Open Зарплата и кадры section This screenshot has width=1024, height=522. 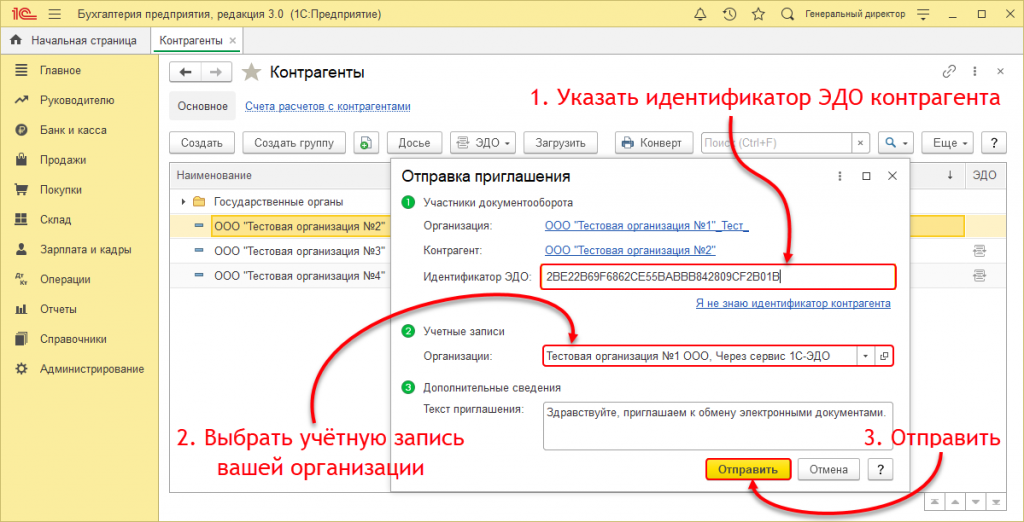click(86, 250)
